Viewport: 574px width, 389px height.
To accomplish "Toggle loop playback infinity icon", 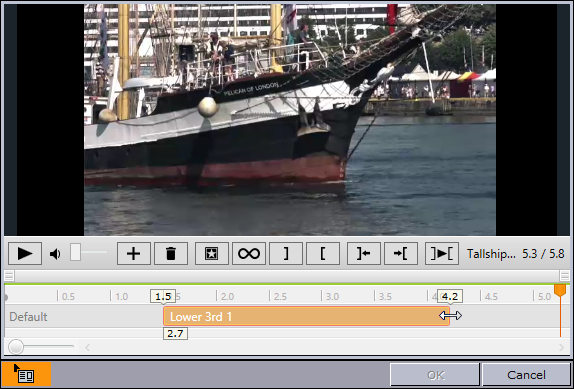I will 249,253.
